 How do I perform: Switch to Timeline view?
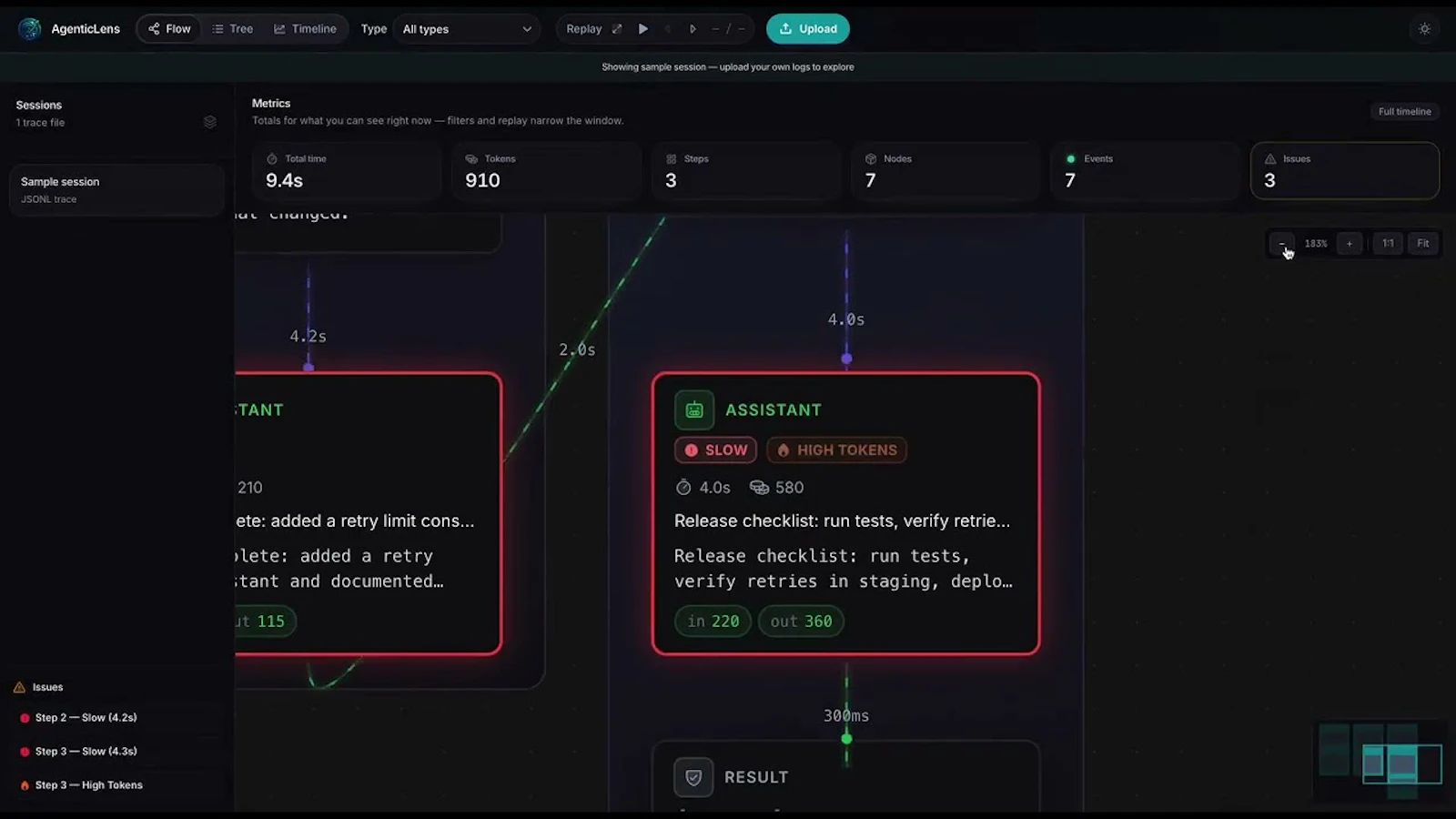[306, 28]
